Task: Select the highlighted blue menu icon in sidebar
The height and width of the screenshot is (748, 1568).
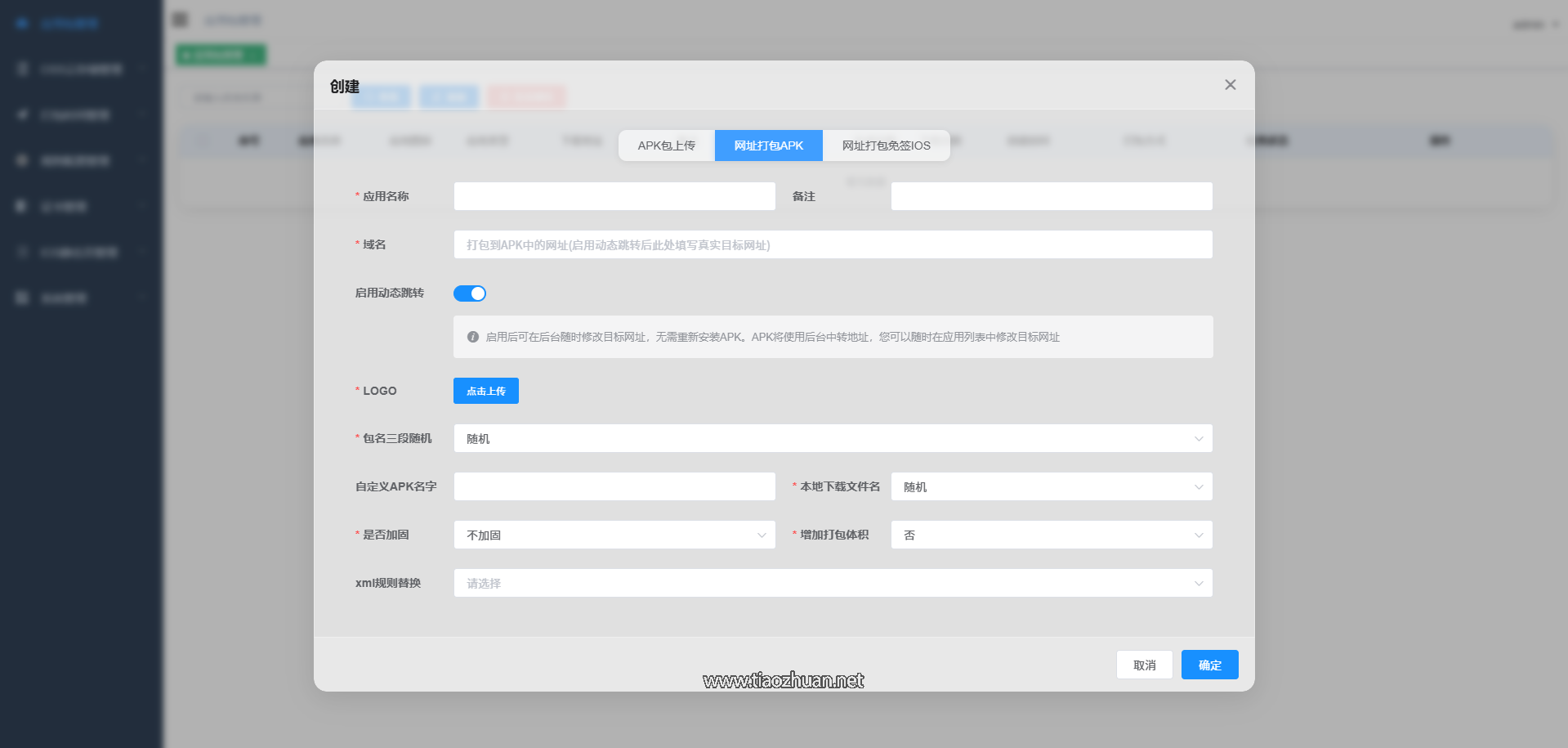Action: [x=21, y=23]
